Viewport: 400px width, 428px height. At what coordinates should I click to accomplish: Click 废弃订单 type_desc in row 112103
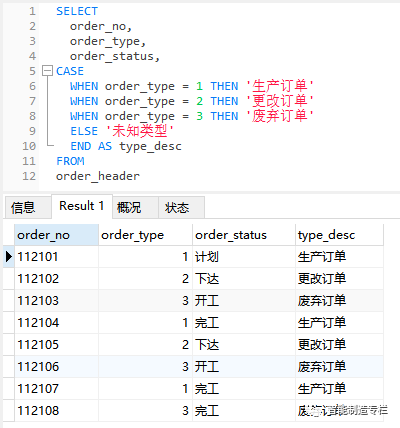click(339, 301)
